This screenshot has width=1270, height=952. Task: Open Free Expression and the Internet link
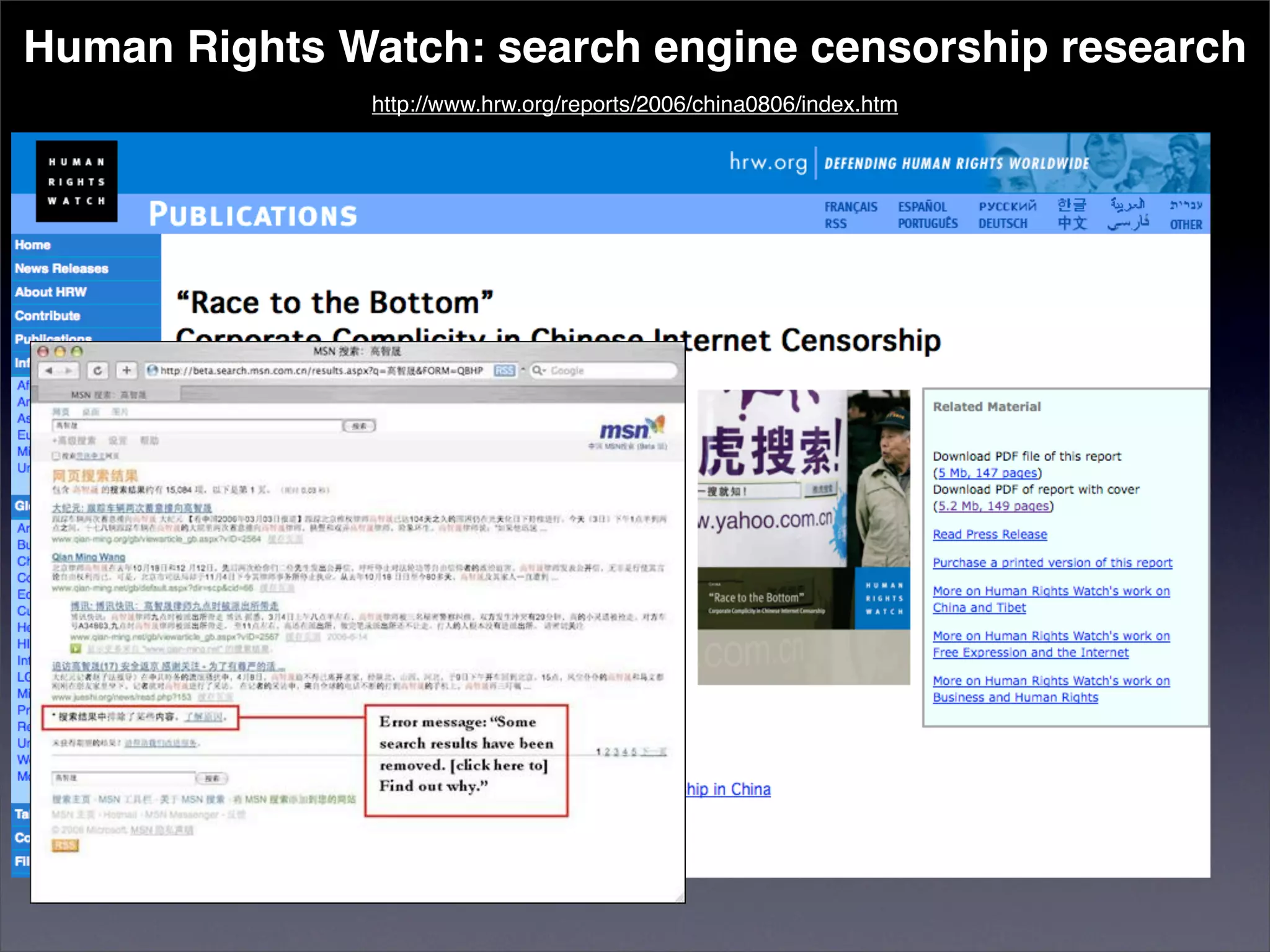(1051, 644)
